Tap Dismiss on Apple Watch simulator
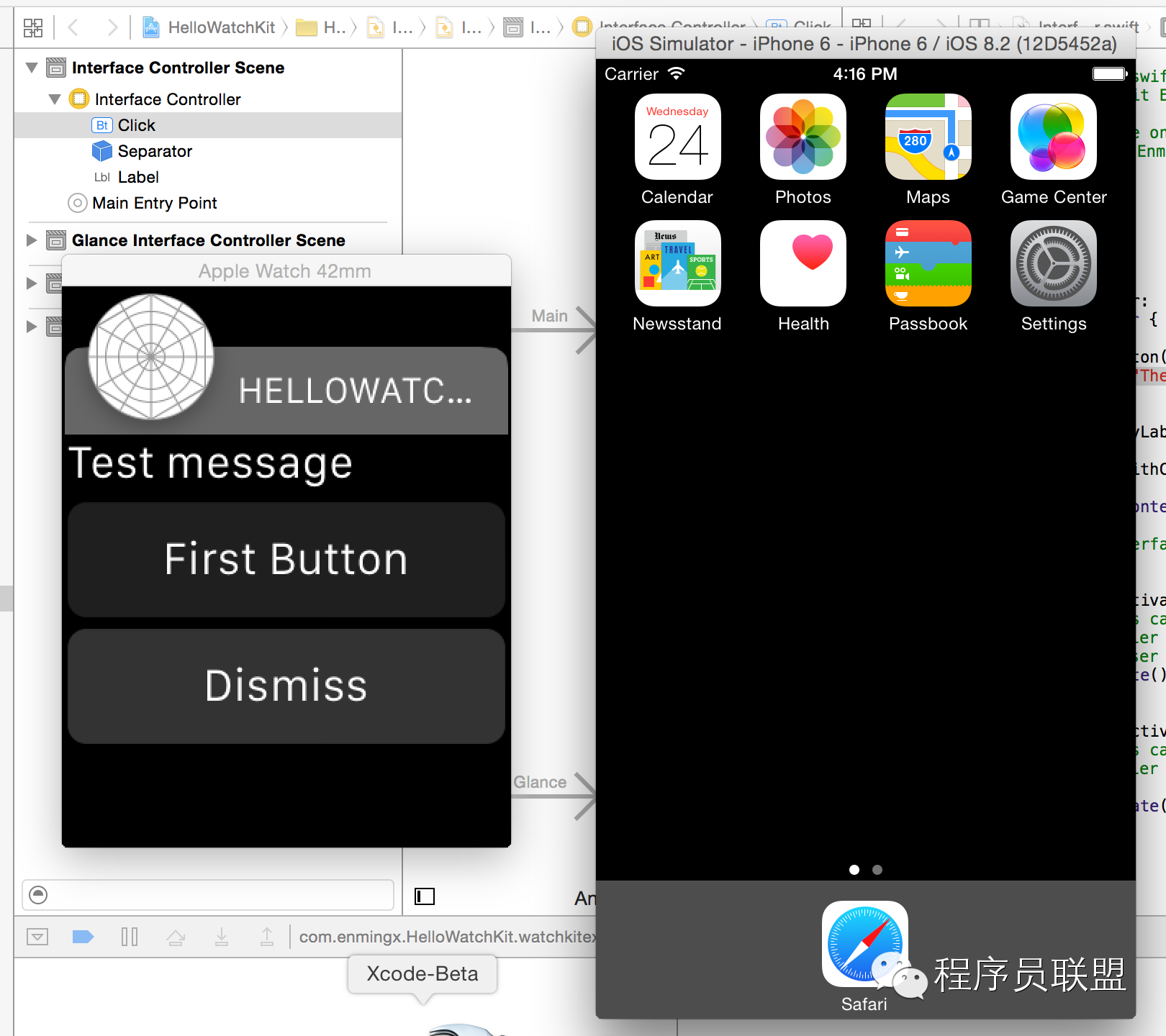Image resolution: width=1166 pixels, height=1036 pixels. point(286,686)
